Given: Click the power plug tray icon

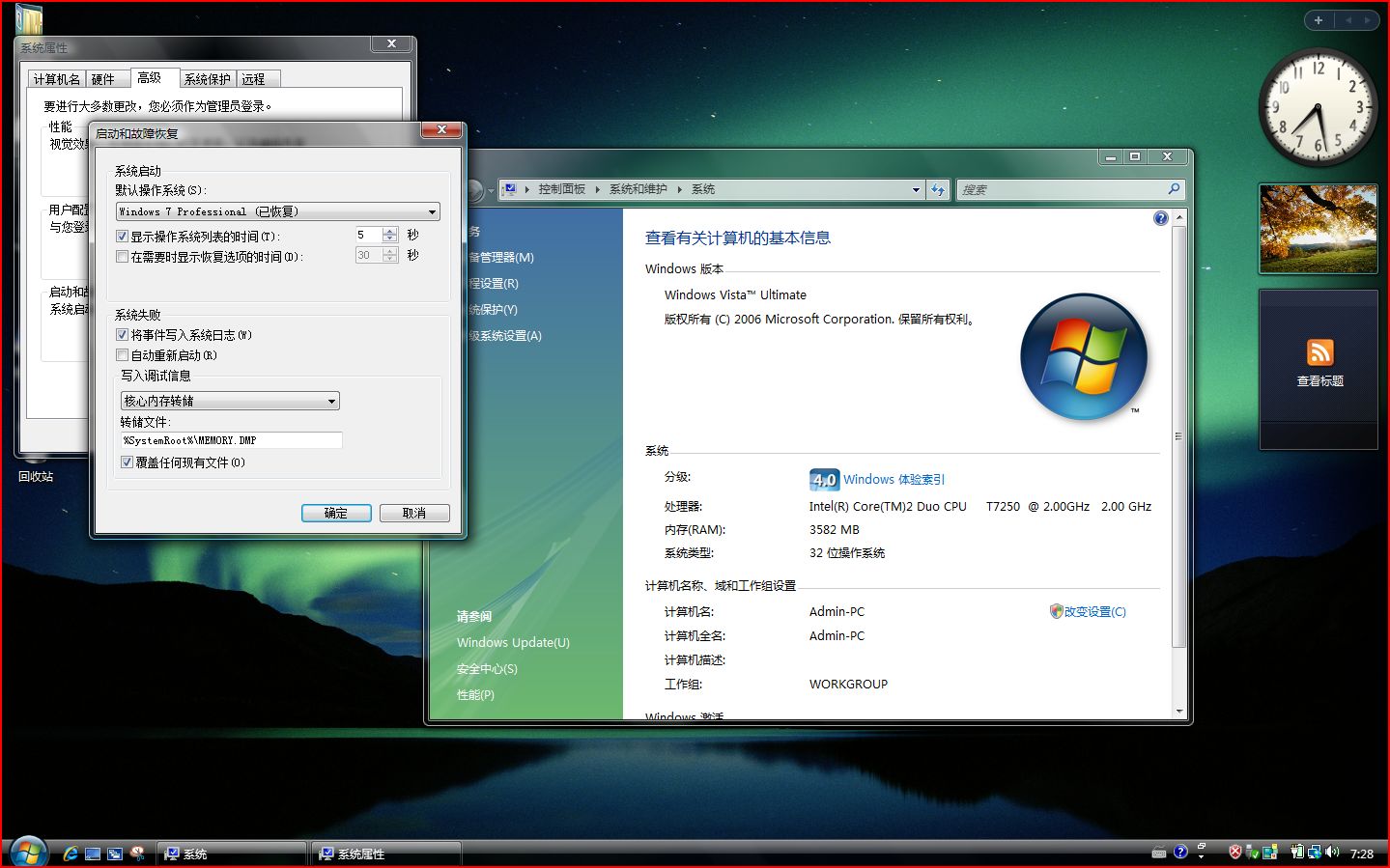Looking at the screenshot, I should (x=1296, y=852).
